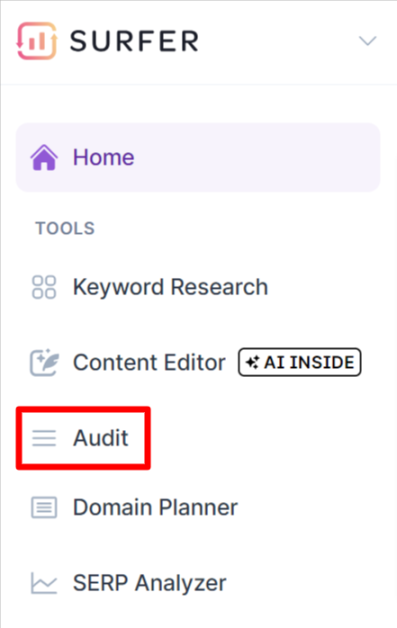Image resolution: width=397 pixels, height=628 pixels.
Task: Click the Keyword Research grid icon
Action: coord(44,287)
